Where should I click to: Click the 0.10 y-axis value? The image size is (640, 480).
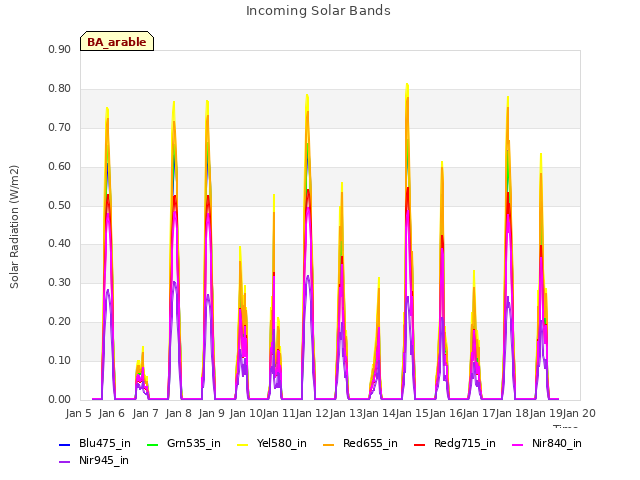click(x=60, y=360)
